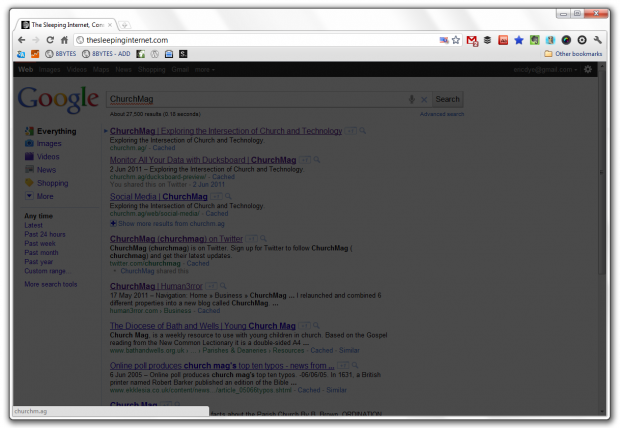Open the red extension icon beside Buffer
Viewport: 620px width, 428px height.
503,40
